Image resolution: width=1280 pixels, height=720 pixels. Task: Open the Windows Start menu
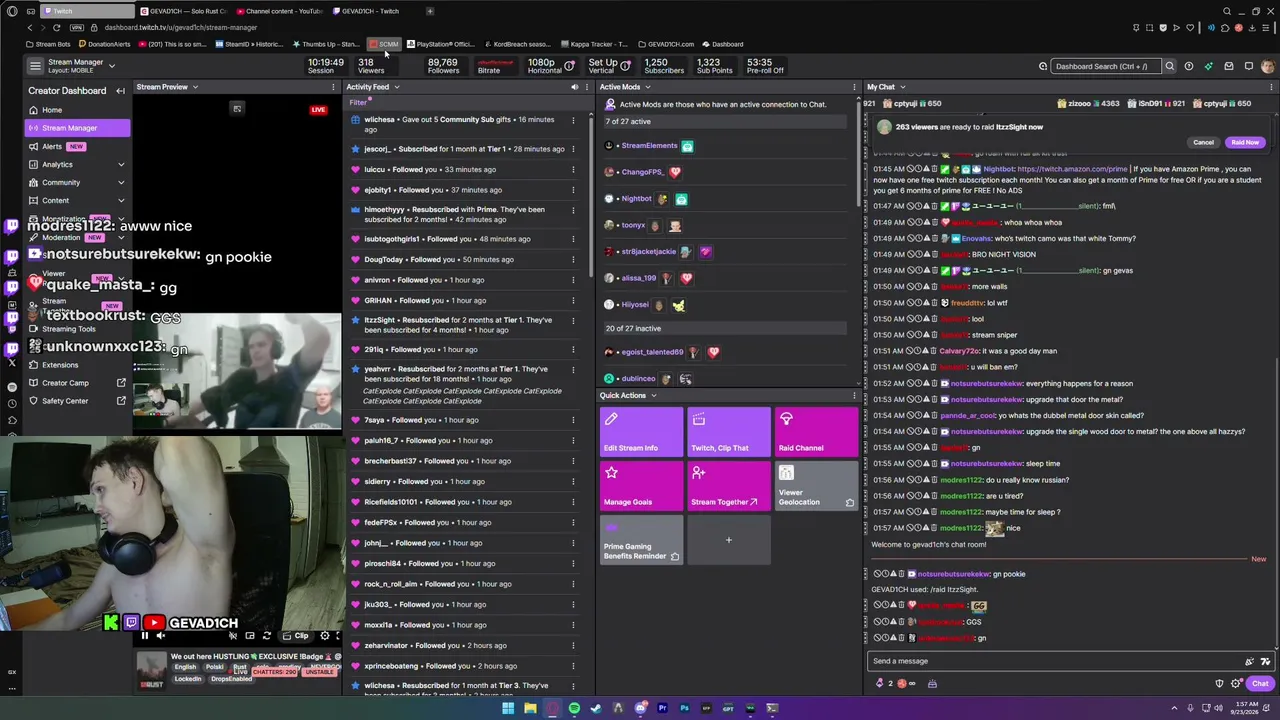(x=508, y=708)
